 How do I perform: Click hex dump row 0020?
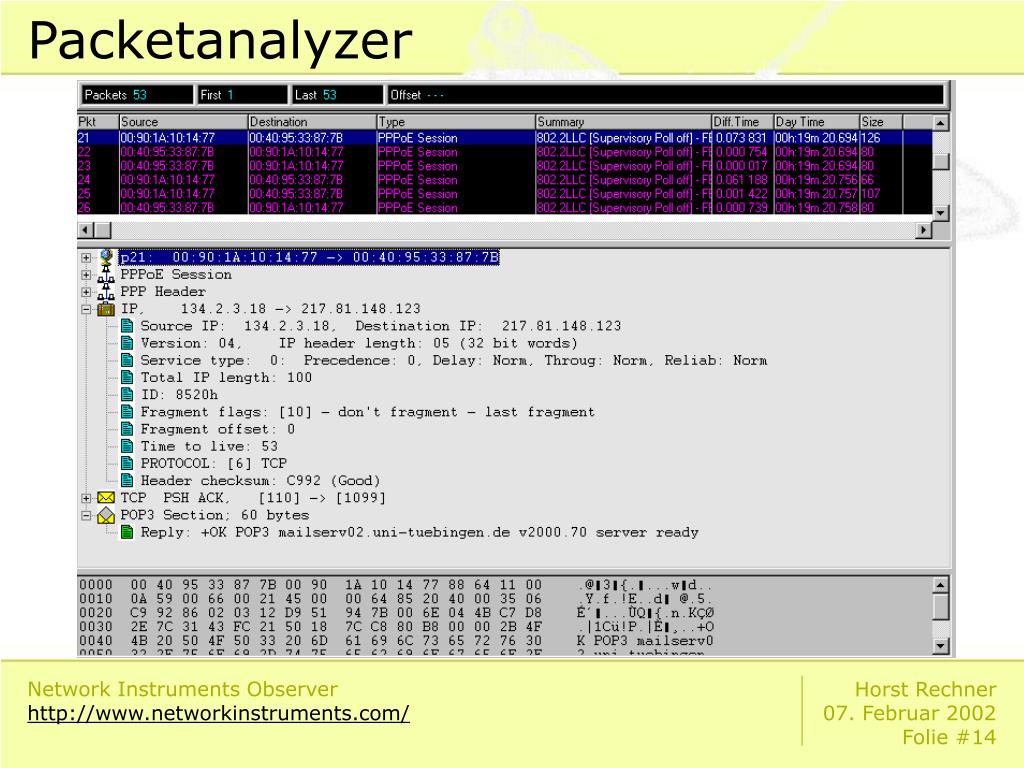396,613
